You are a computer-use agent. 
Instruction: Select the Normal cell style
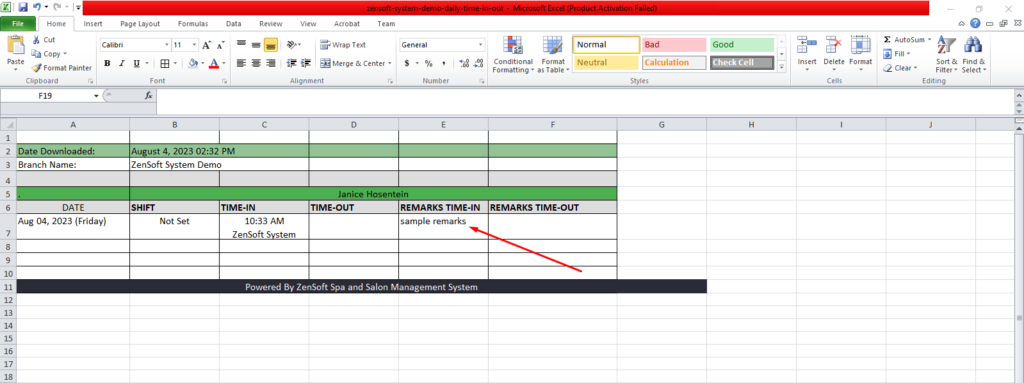click(x=606, y=45)
